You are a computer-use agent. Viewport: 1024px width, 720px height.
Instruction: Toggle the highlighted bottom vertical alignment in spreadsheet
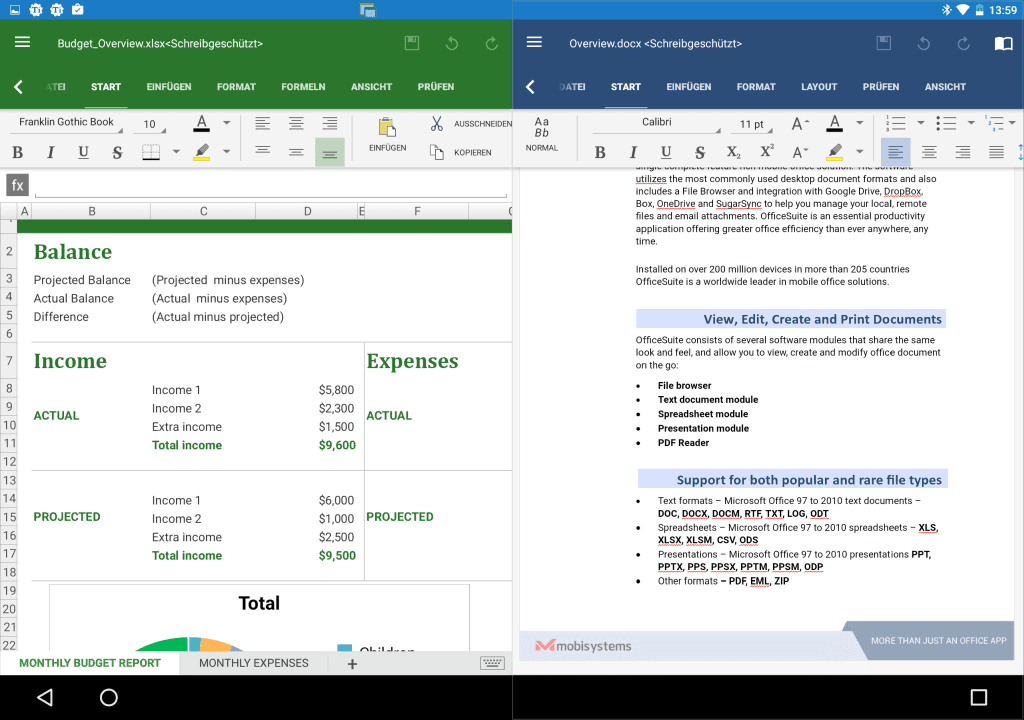pos(330,152)
